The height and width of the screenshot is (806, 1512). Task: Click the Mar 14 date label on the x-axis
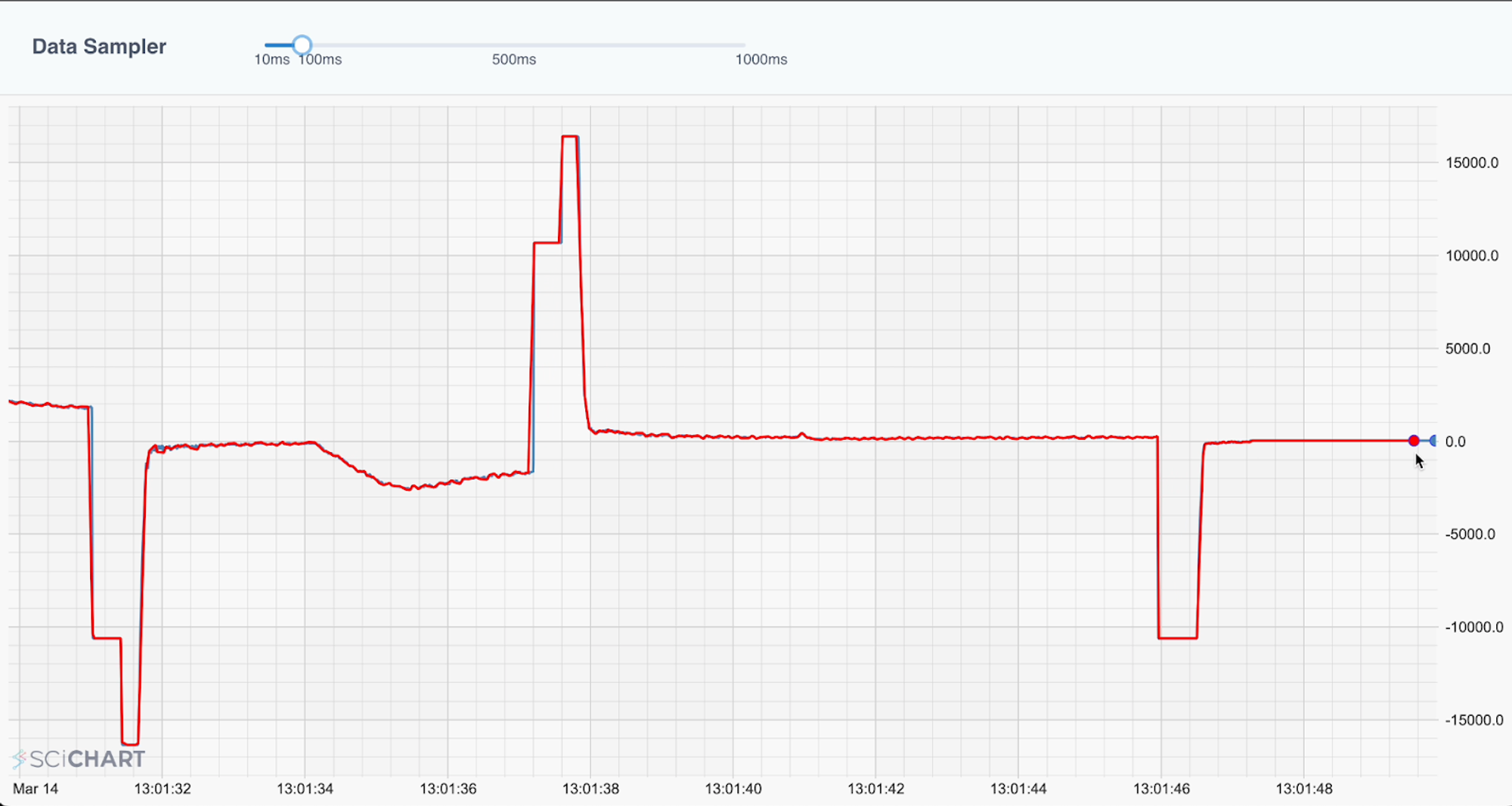click(x=37, y=789)
